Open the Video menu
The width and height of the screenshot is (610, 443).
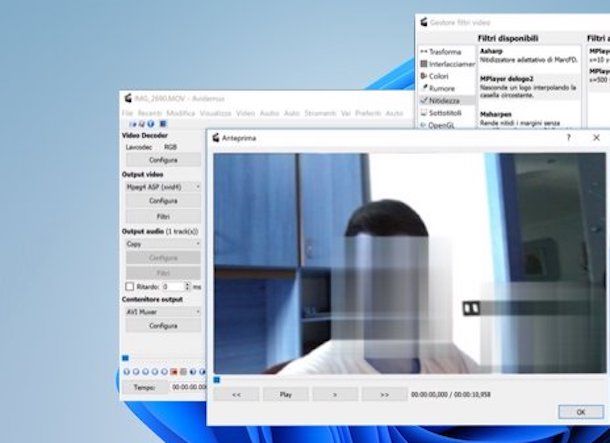[x=245, y=113]
